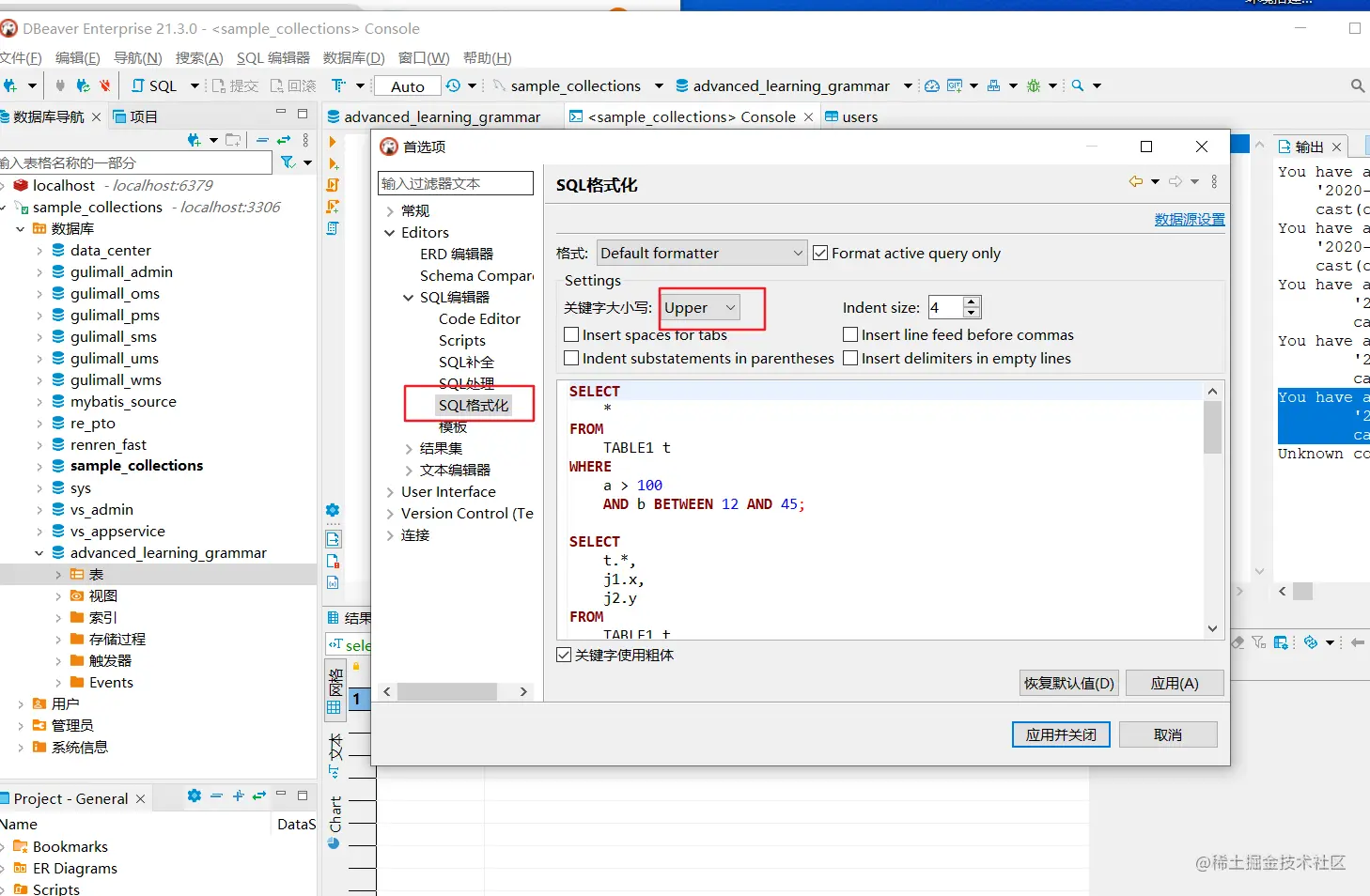This screenshot has width=1370, height=896.
Task: Open the 数据源设置 link
Action: coord(1190,219)
